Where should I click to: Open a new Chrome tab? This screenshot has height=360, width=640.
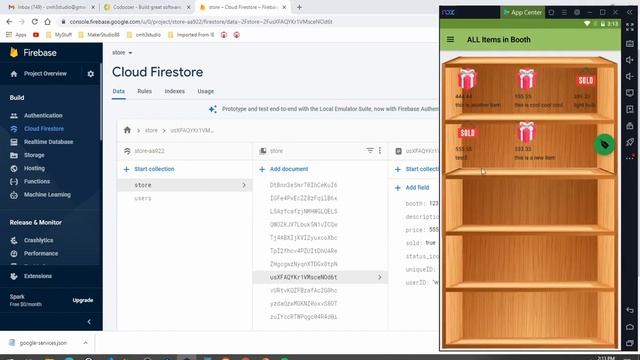[299, 7]
